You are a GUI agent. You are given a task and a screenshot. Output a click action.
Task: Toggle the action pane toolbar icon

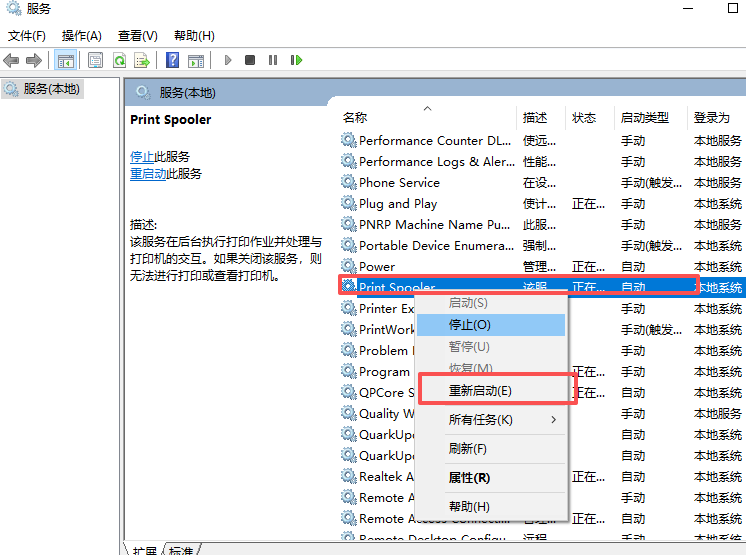coord(196,60)
